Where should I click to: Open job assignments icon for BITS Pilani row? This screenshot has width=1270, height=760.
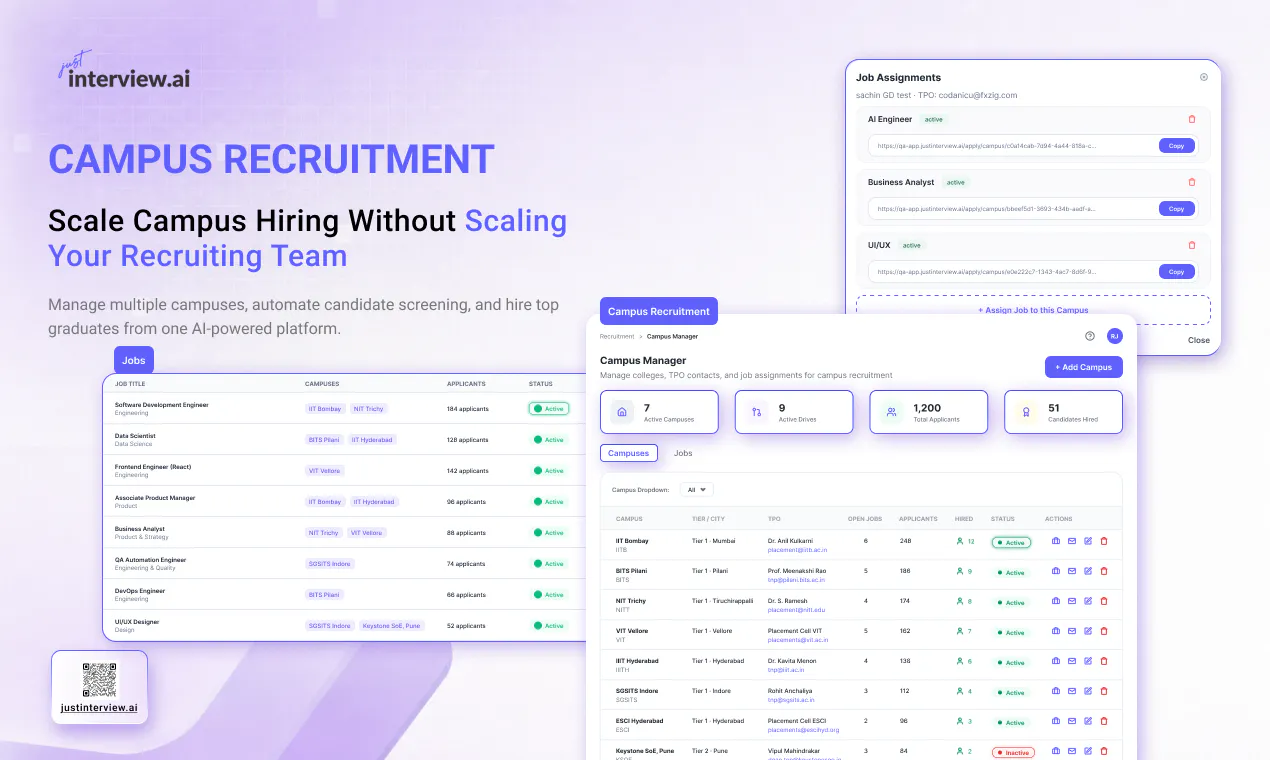pos(1056,571)
